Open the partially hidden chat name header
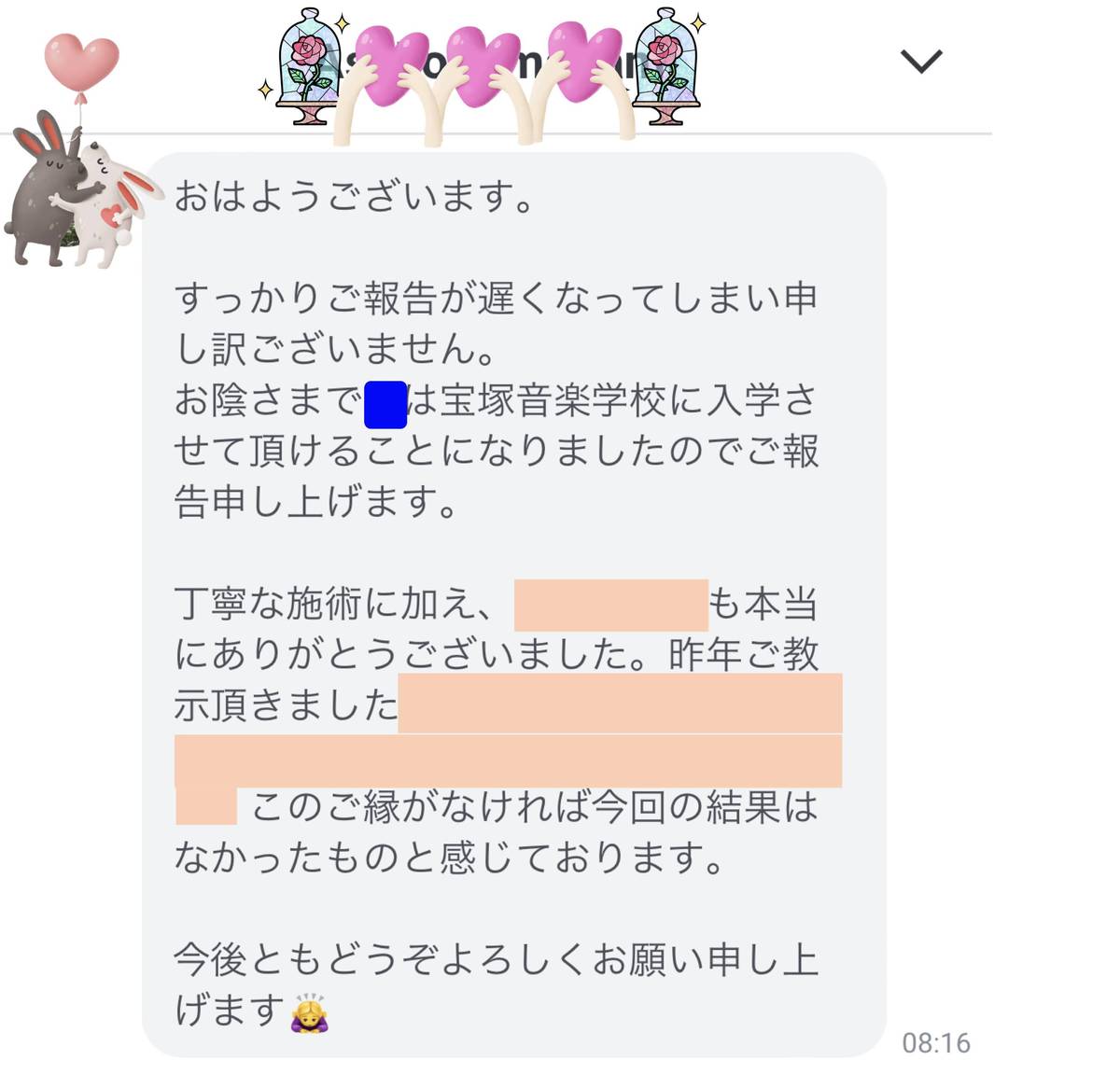1120x1074 pixels. pos(485,63)
